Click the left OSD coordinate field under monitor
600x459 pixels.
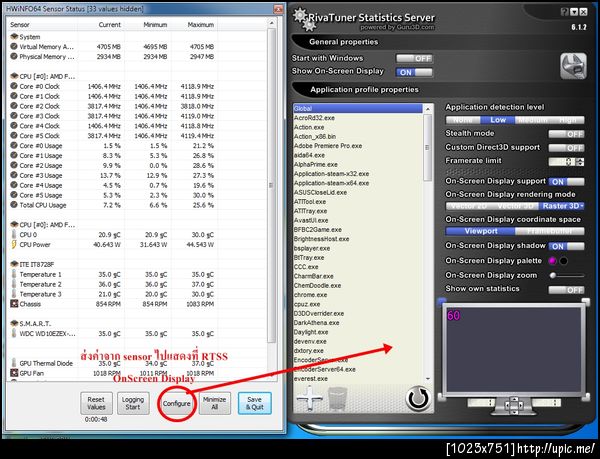[x=481, y=403]
